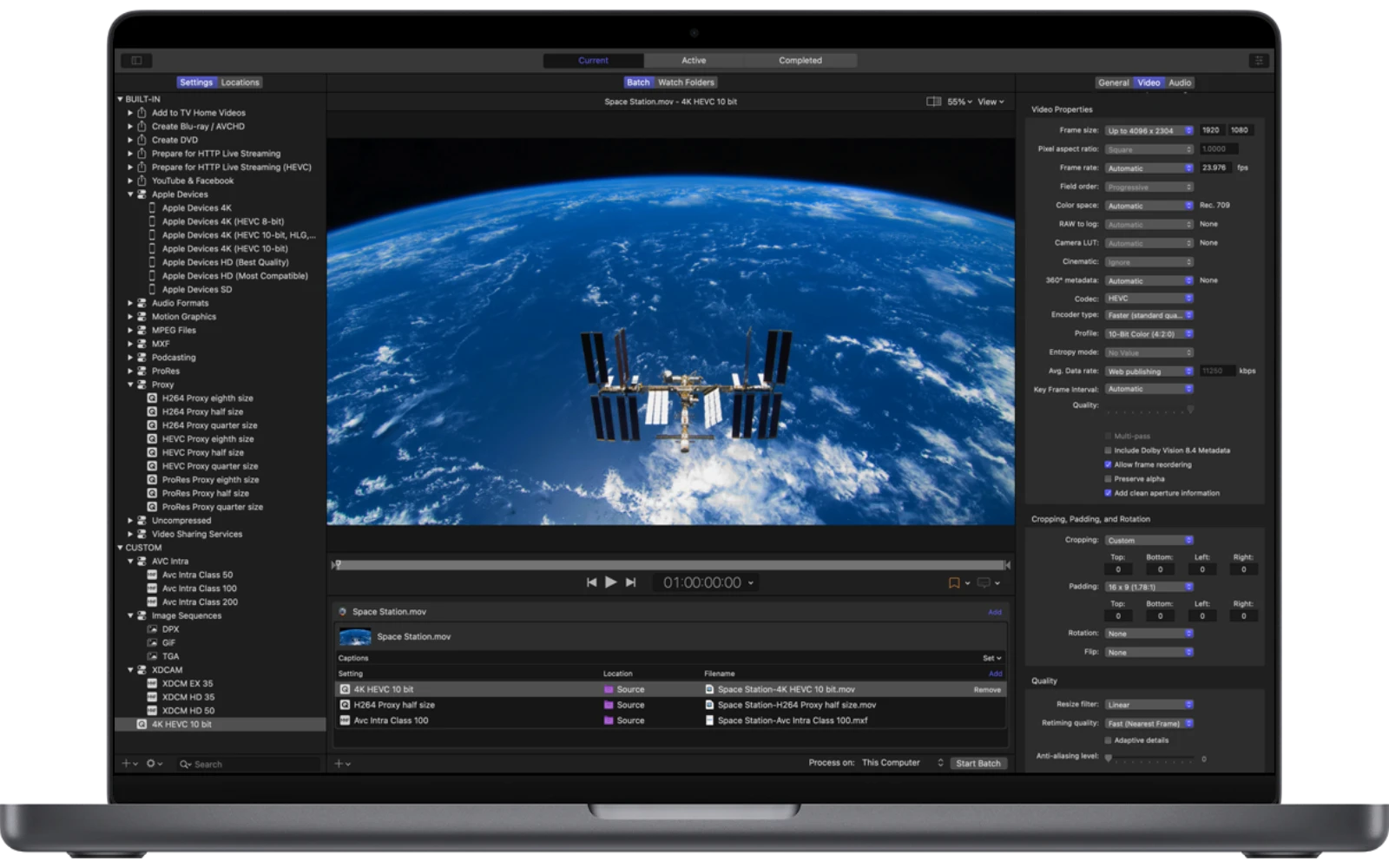Switch to the Completed tab
This screenshot has width=1389, height=868.
[800, 61]
